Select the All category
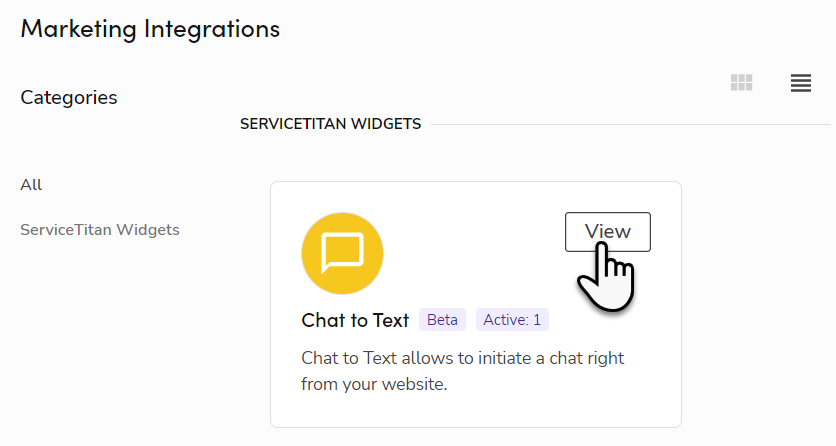Viewport: 836px width, 446px height. coord(31,185)
